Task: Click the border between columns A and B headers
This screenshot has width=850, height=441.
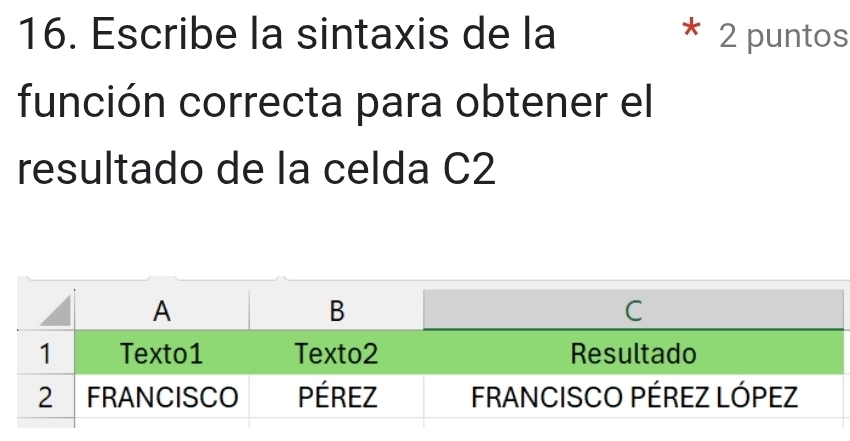Action: click(x=249, y=310)
